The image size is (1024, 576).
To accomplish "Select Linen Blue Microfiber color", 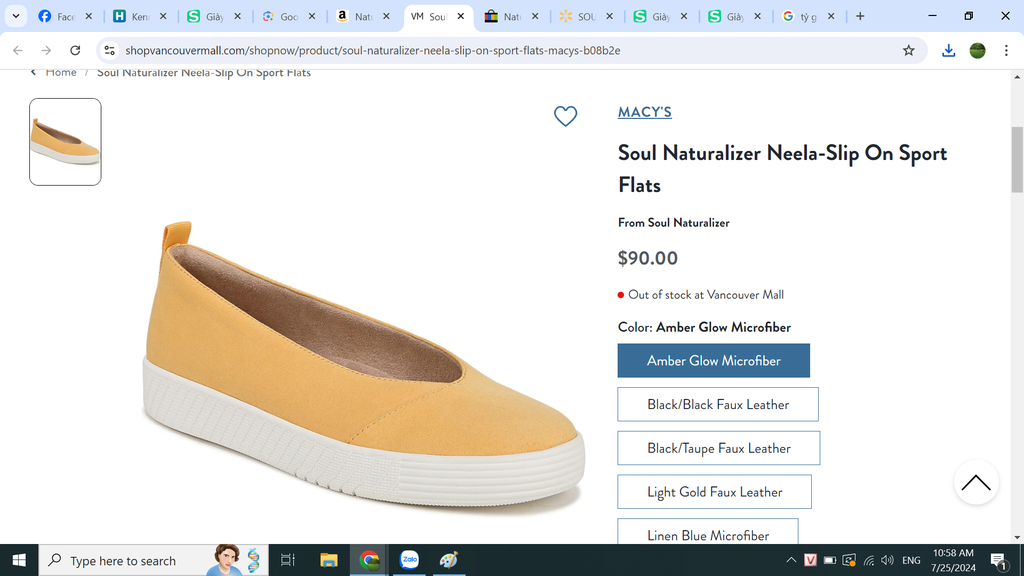I will point(708,534).
